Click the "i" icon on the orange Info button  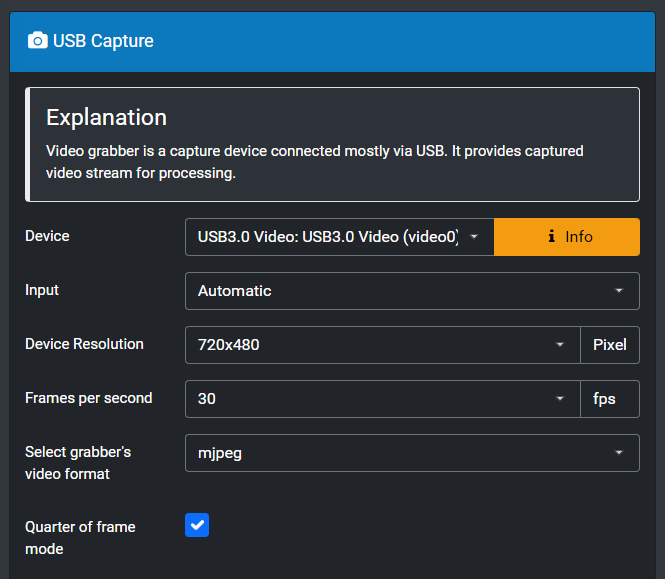(552, 237)
